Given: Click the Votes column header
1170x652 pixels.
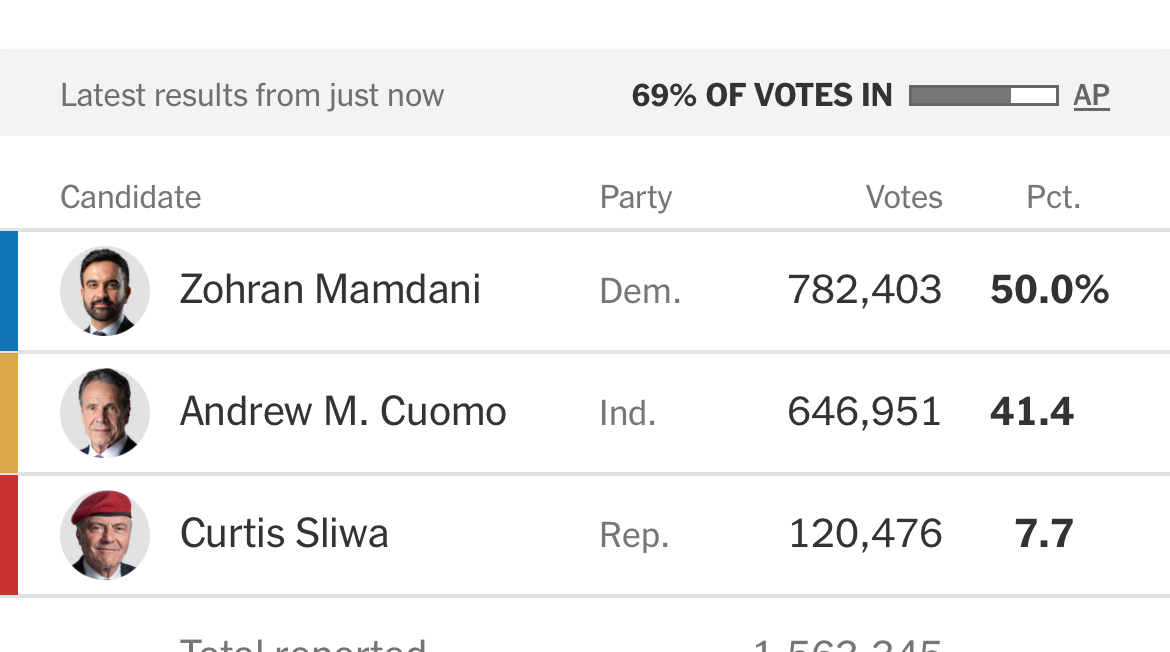Looking at the screenshot, I should tap(904, 197).
